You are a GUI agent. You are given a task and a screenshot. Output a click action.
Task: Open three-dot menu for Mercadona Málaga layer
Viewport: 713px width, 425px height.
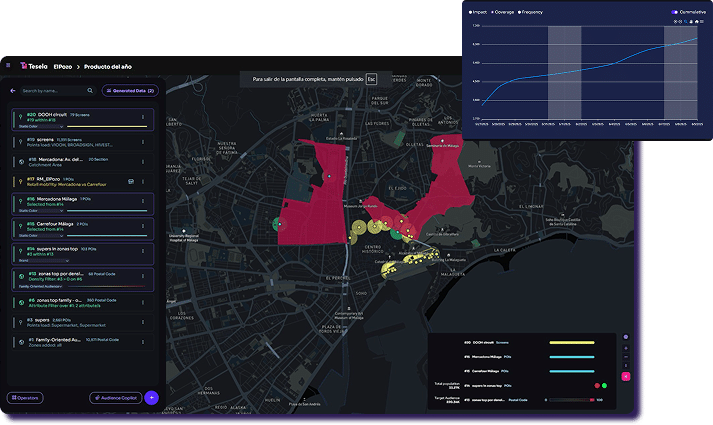click(143, 203)
